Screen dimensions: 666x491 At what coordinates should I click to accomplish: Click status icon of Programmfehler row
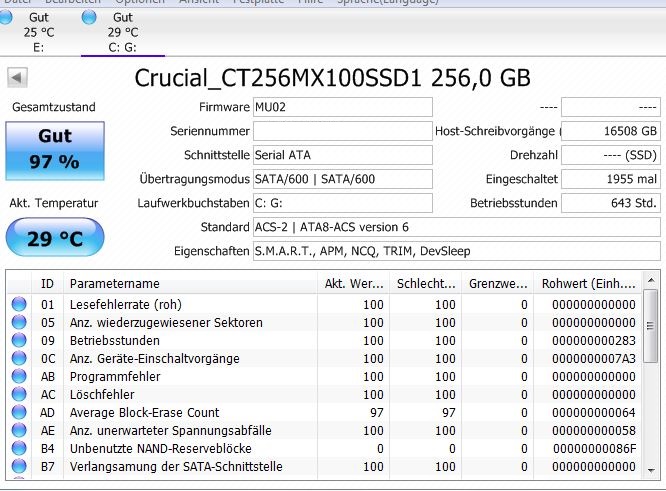(x=19, y=376)
